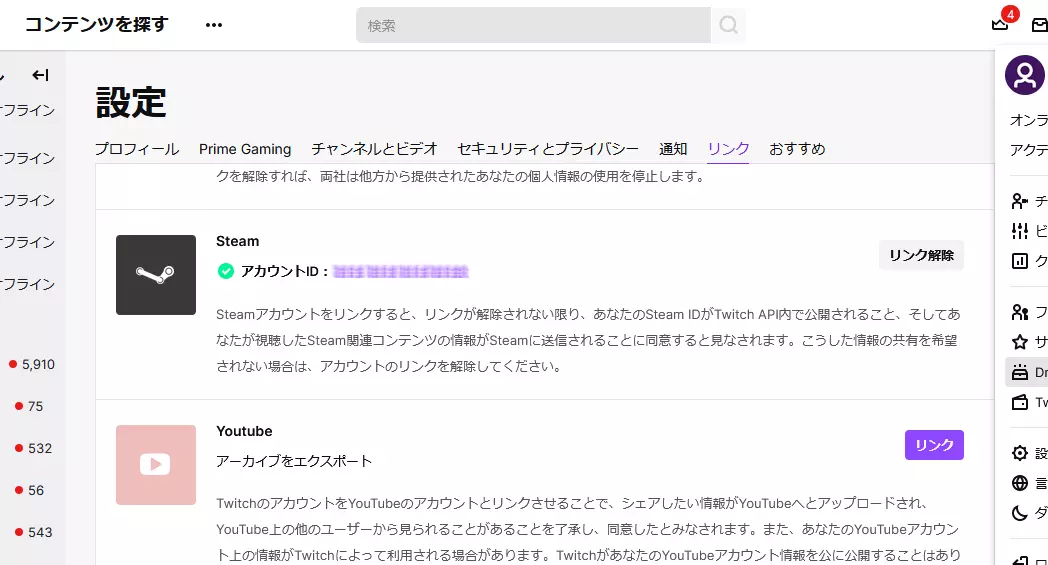
Task: Collapse the left sidebar with arrow icon
Action: point(40,75)
